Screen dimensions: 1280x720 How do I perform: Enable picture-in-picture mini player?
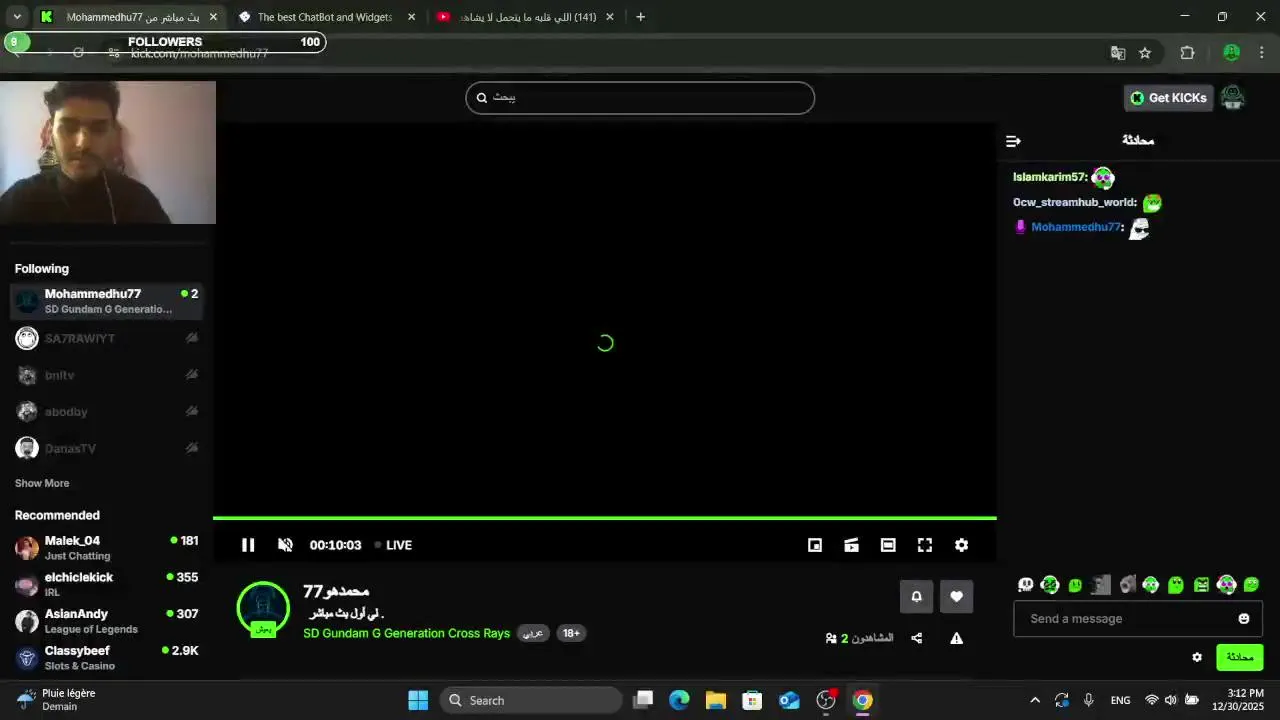point(815,545)
